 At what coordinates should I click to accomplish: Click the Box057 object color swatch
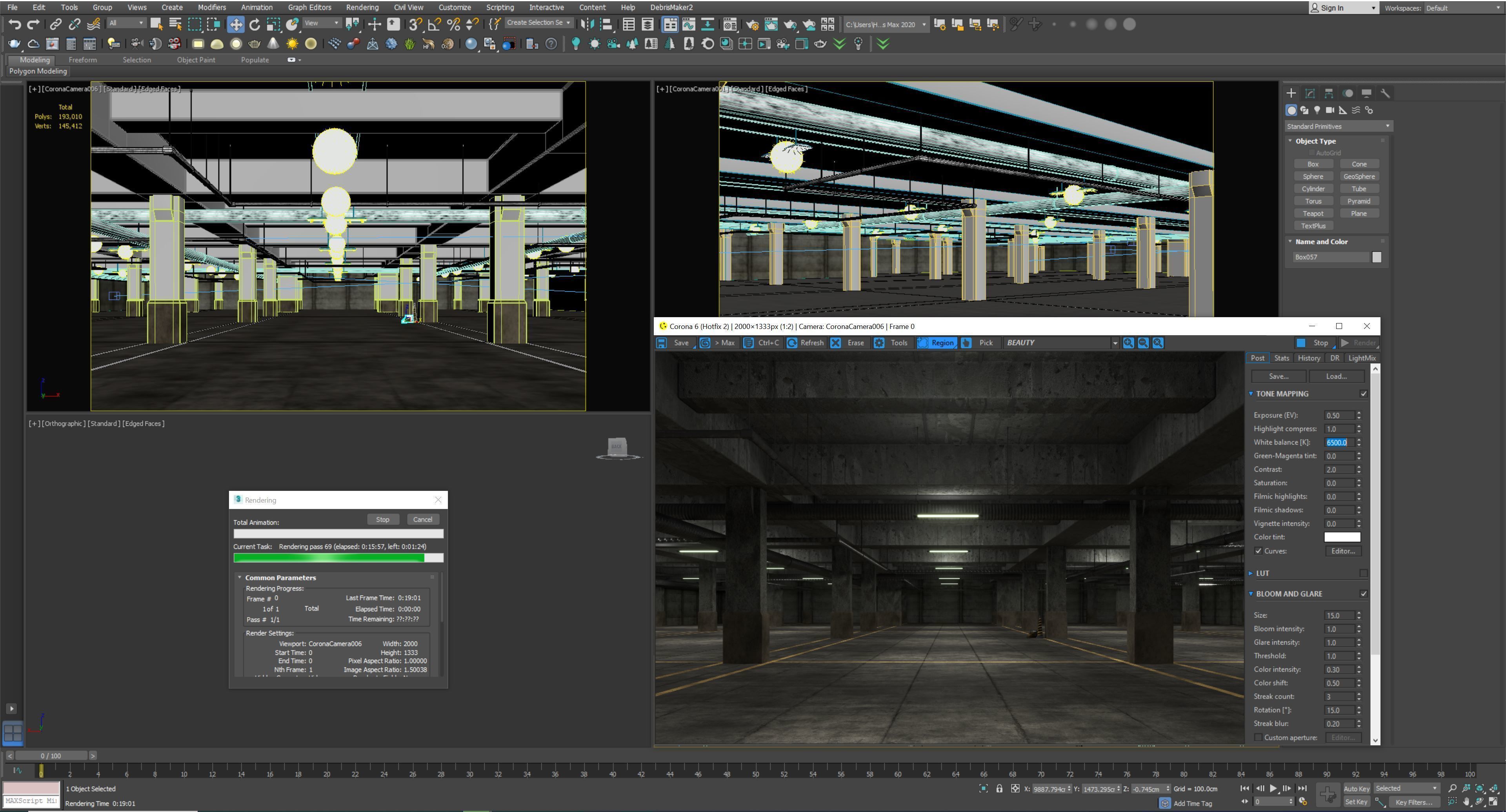(x=1377, y=257)
